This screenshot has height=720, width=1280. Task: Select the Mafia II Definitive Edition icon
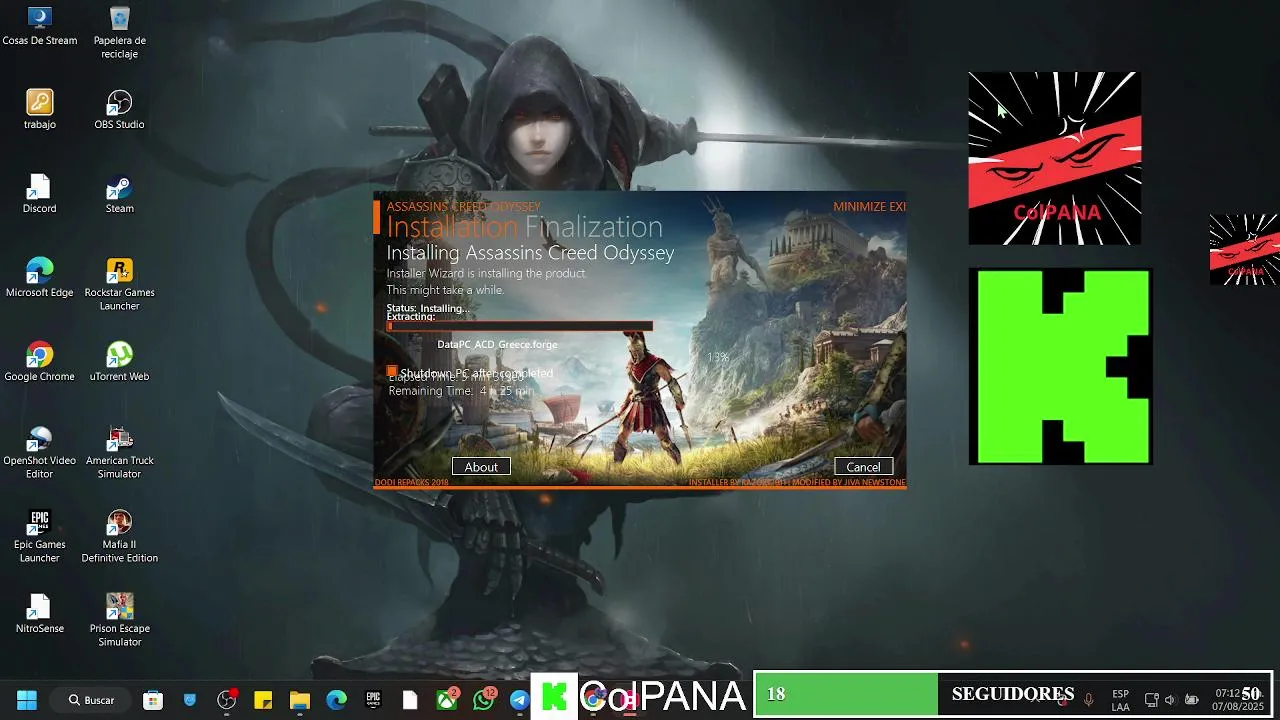tap(119, 537)
